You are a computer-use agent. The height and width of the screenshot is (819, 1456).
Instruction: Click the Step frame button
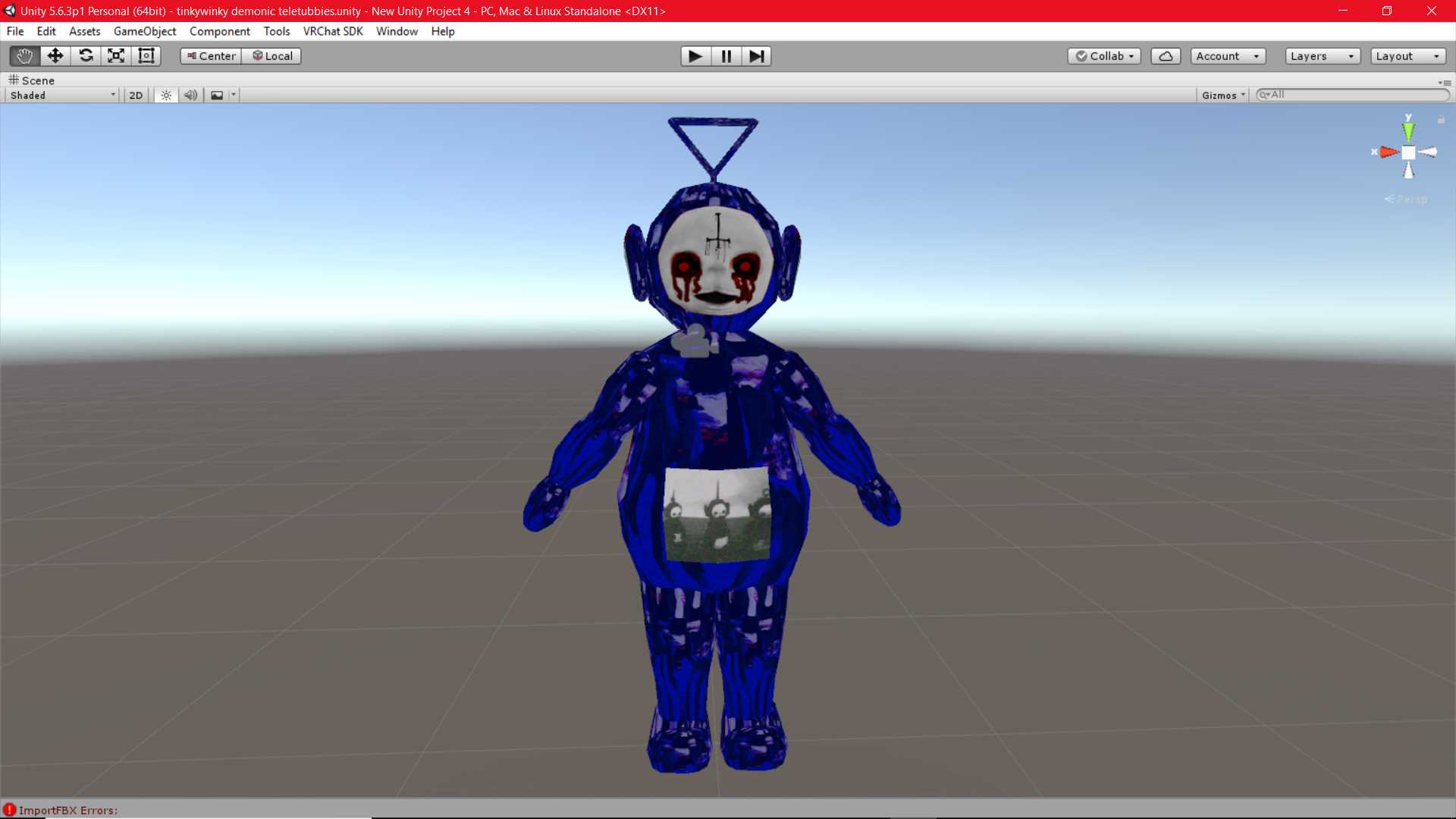coord(756,56)
